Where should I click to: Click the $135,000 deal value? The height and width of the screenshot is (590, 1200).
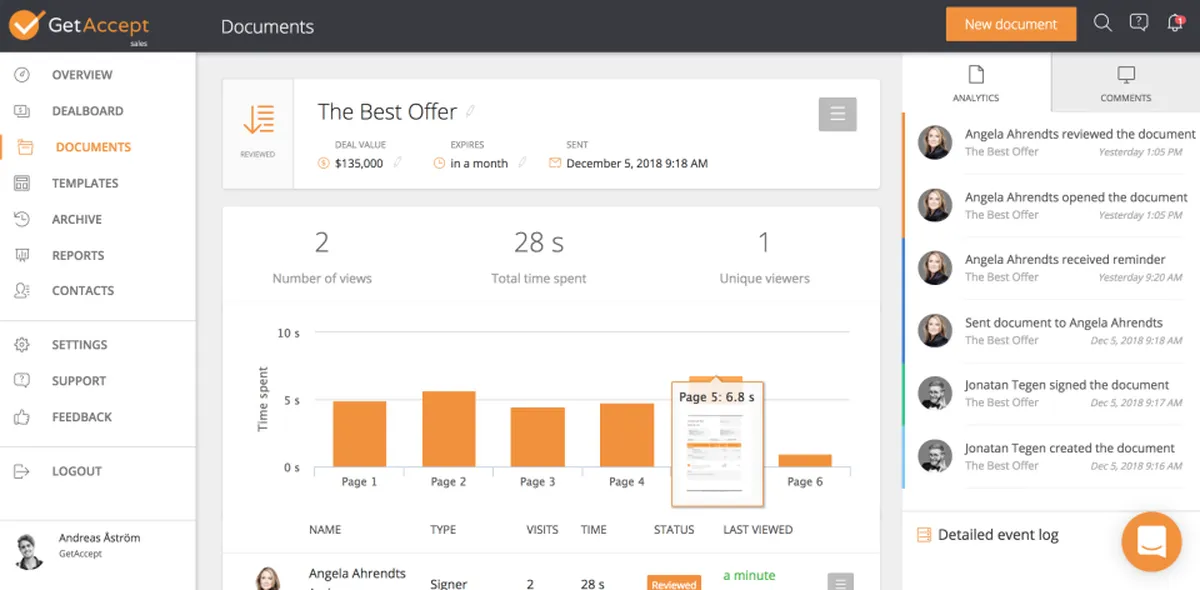coord(359,163)
